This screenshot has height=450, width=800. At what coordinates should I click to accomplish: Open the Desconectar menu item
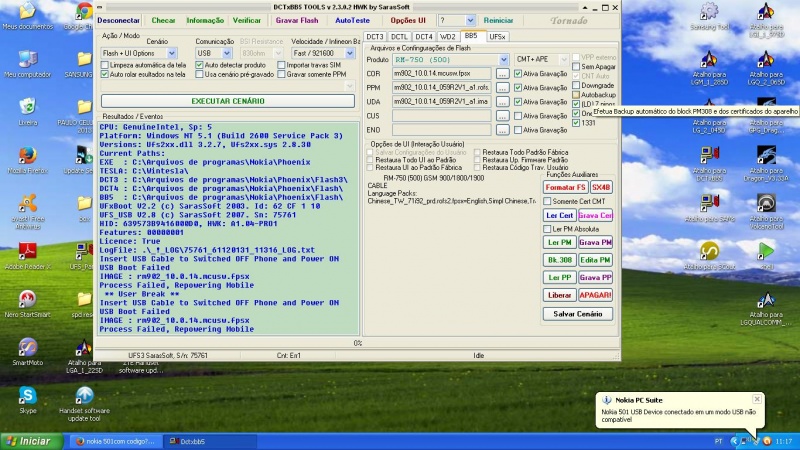[x=118, y=20]
